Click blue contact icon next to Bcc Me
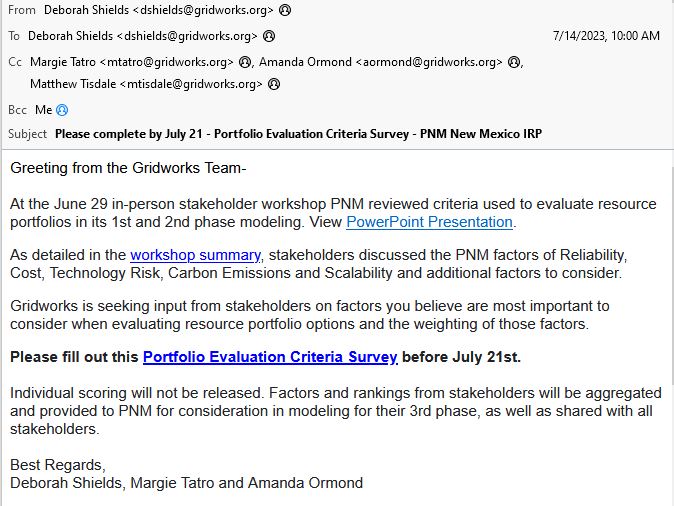674x506 pixels. pos(62,110)
